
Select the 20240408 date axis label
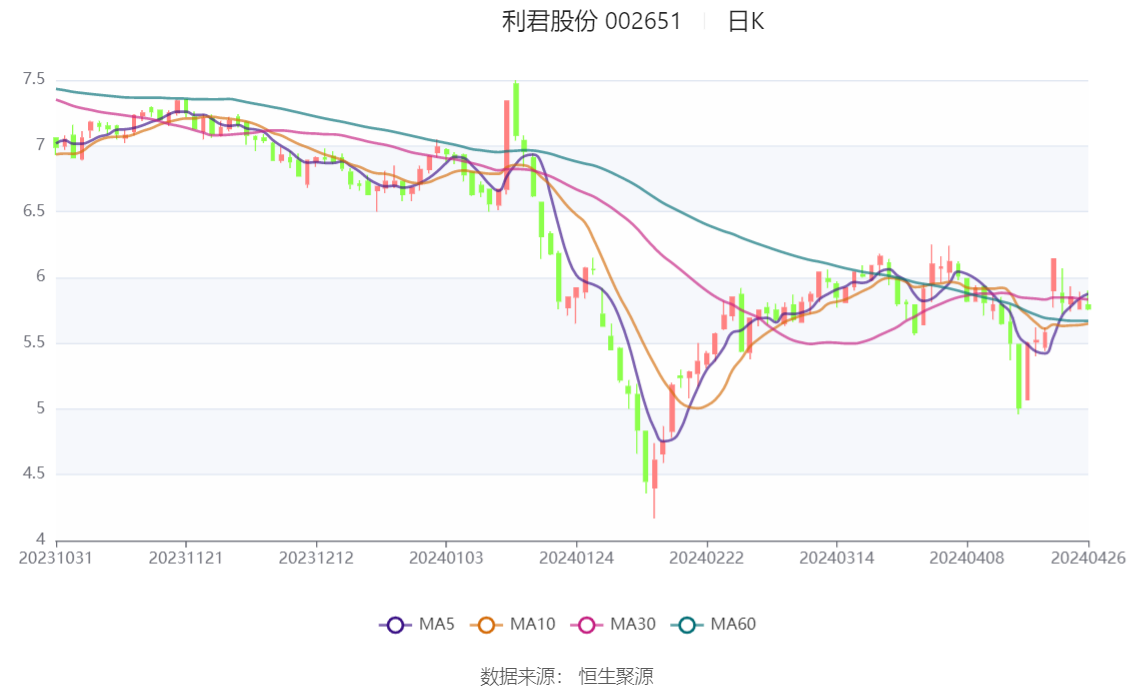966,557
